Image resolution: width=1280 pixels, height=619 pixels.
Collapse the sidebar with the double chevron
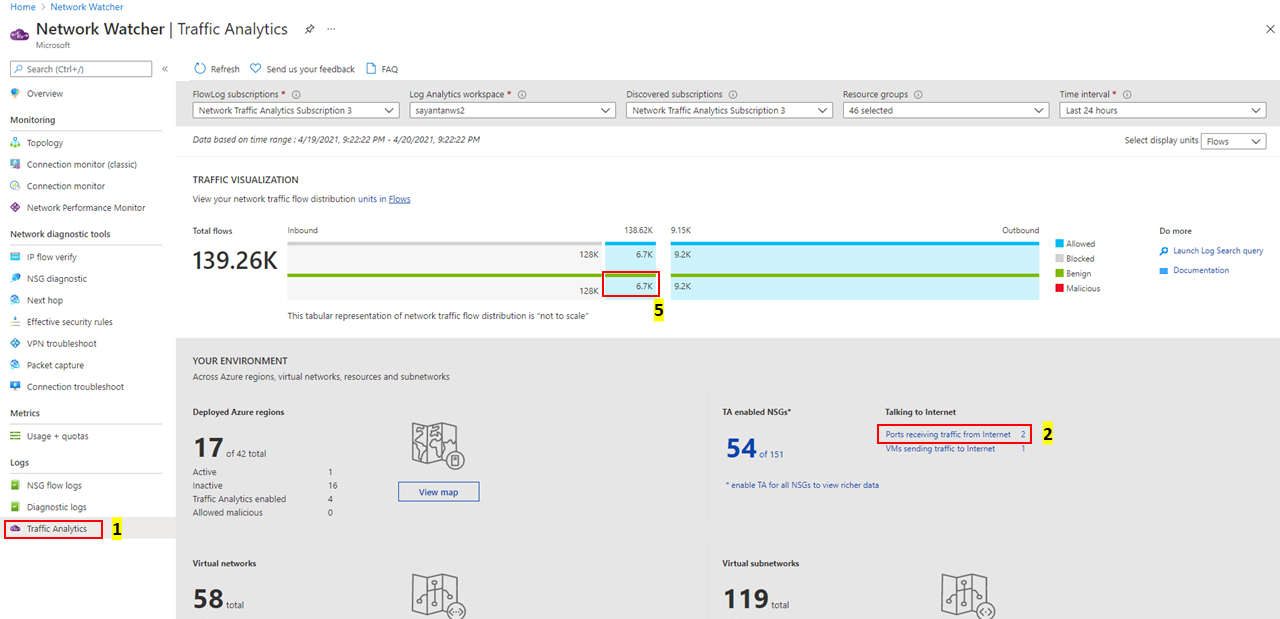[165, 69]
